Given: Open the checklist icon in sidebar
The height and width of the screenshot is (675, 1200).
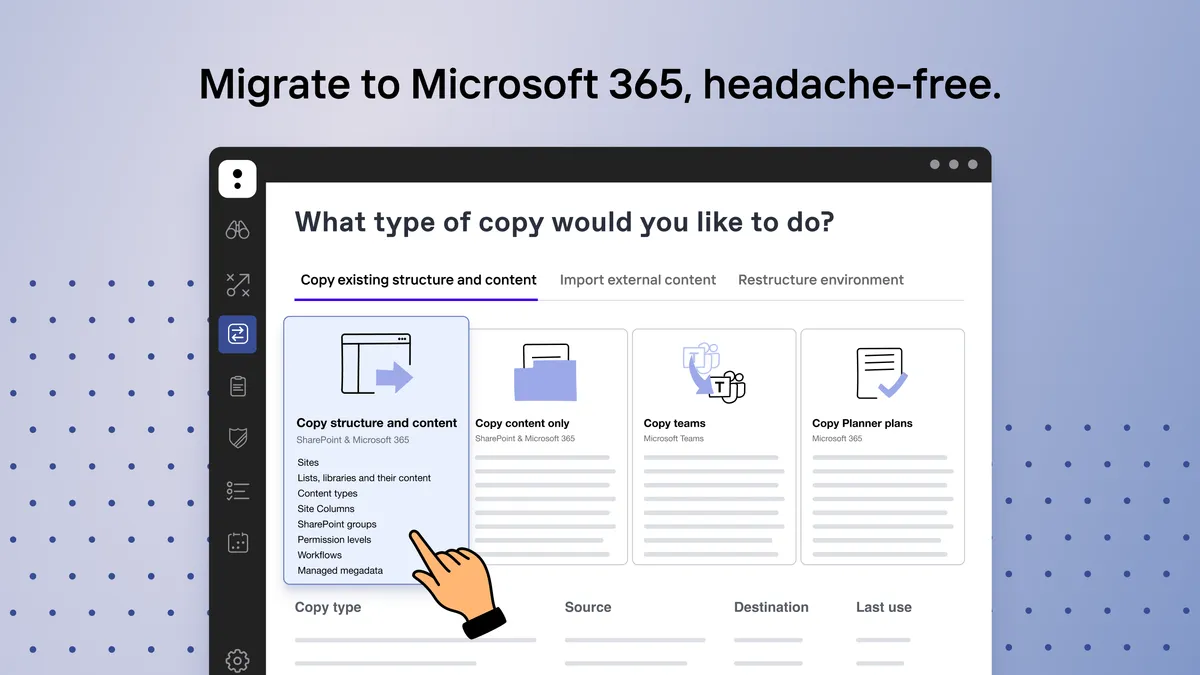Looking at the screenshot, I should (x=237, y=491).
